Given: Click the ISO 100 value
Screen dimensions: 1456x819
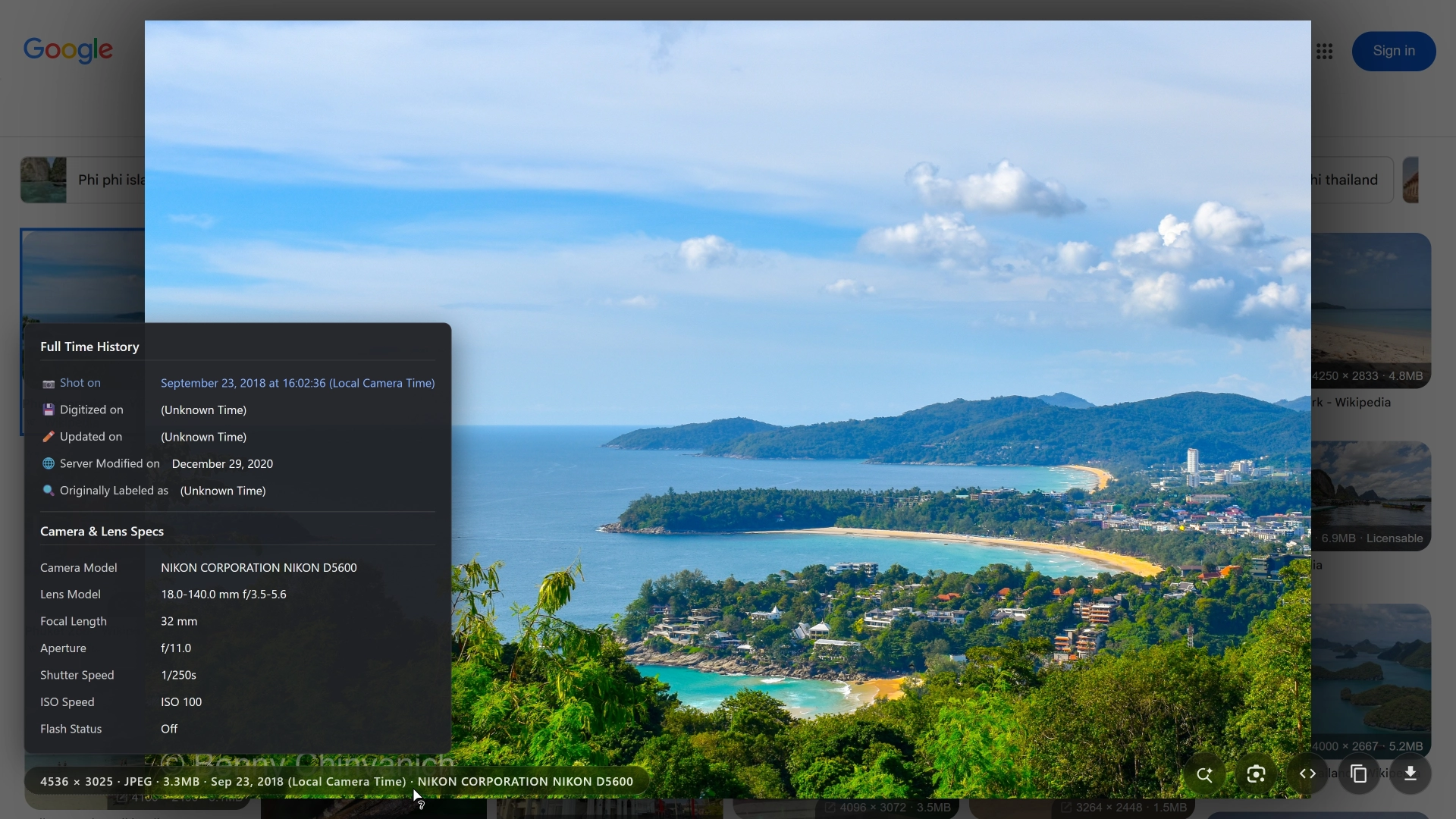Looking at the screenshot, I should pos(181,702).
